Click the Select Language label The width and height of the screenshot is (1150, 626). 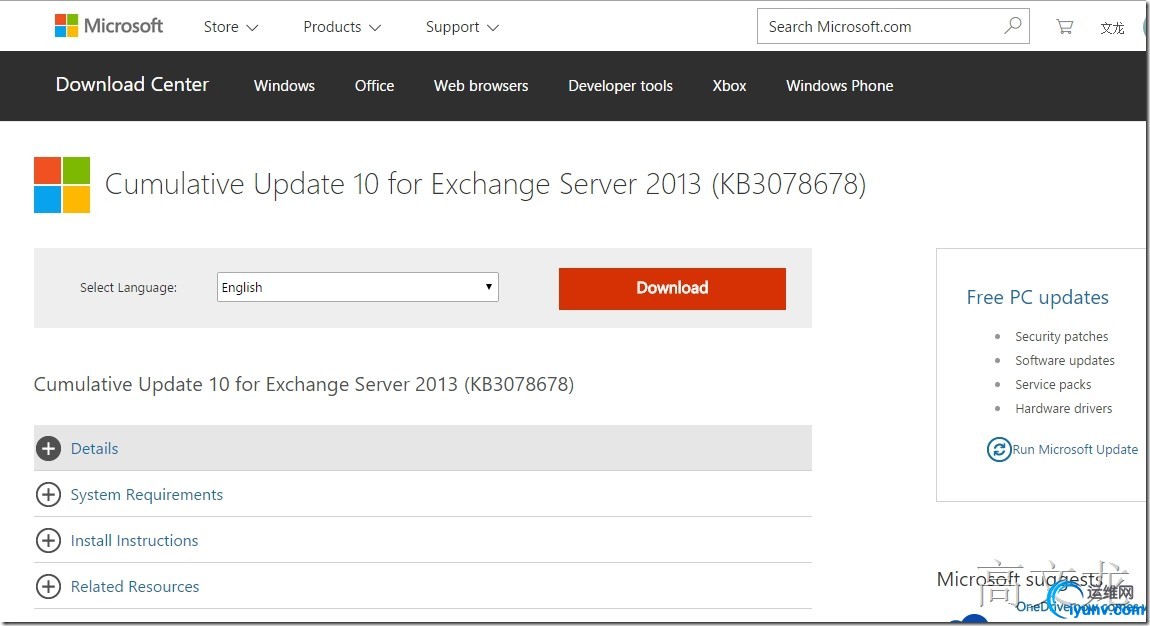tap(128, 287)
